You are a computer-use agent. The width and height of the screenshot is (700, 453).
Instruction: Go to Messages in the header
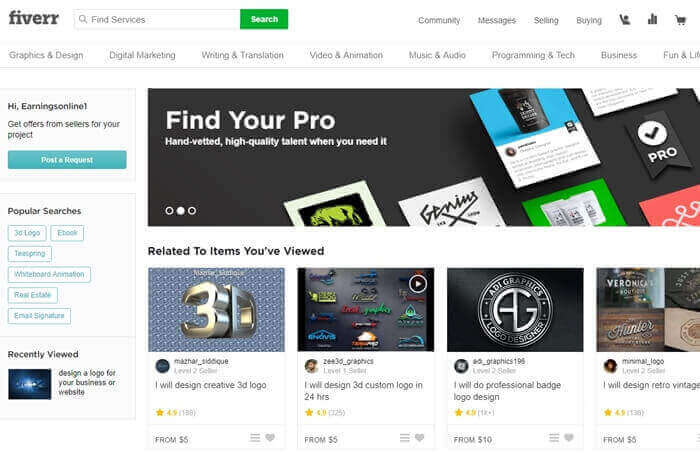point(496,20)
